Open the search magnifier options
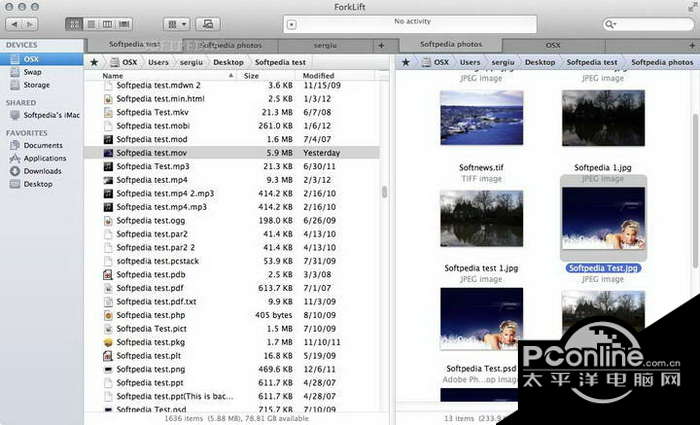The height and width of the screenshot is (425, 700). point(610,24)
